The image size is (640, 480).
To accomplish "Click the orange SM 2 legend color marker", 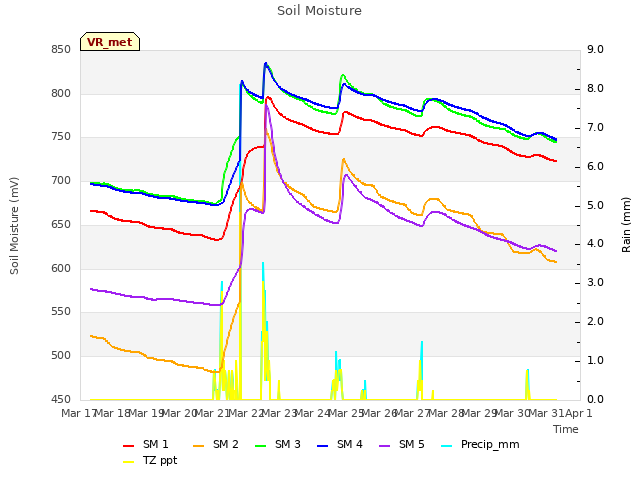I will pyautogui.click(x=199, y=446).
